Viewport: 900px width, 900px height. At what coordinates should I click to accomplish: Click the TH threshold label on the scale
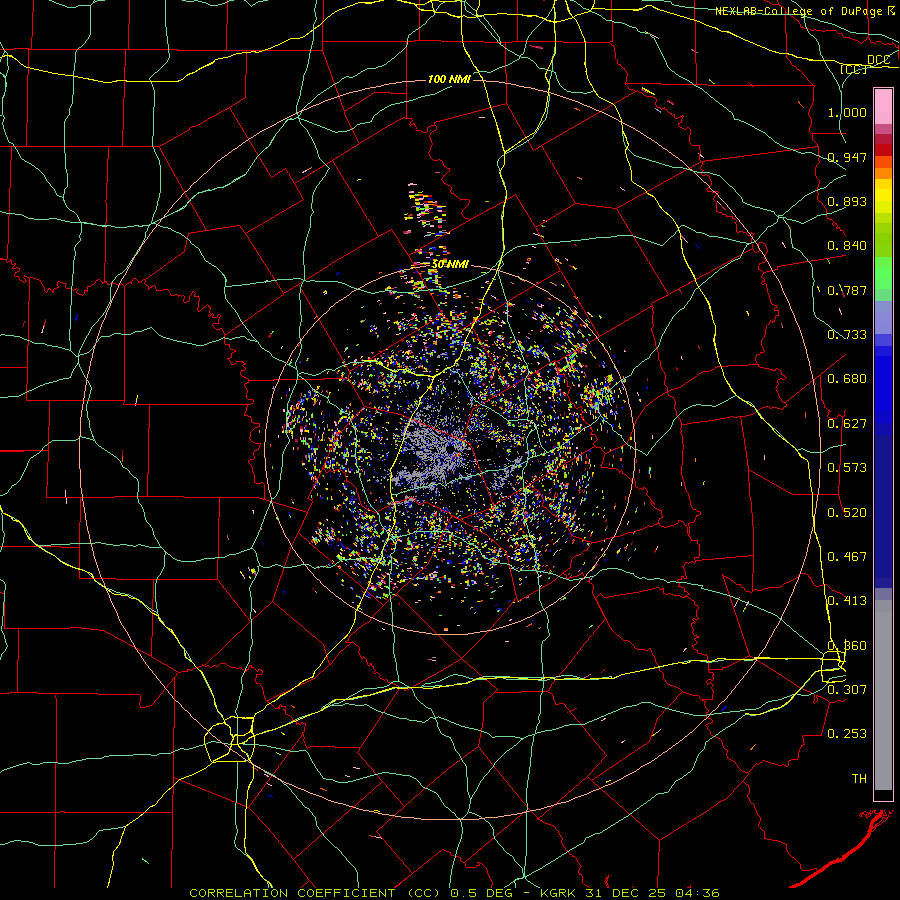(x=859, y=779)
